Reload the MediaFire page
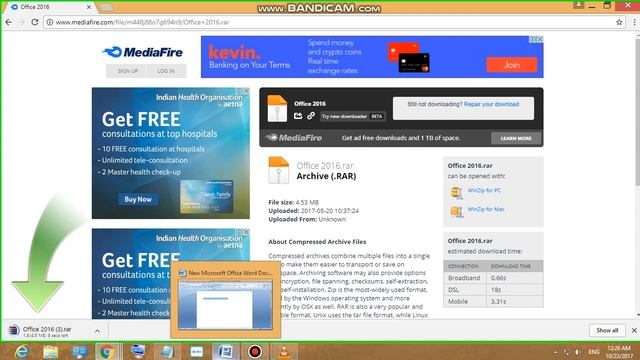This screenshot has width=640, height=360. point(35,22)
